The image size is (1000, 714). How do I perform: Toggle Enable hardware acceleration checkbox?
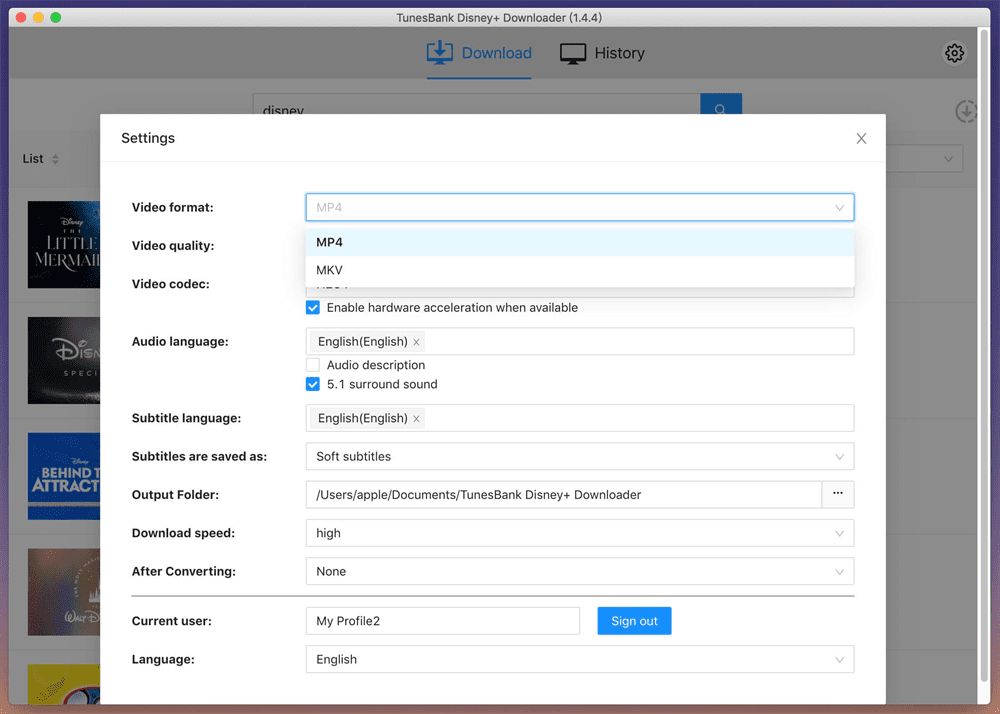[x=312, y=308]
